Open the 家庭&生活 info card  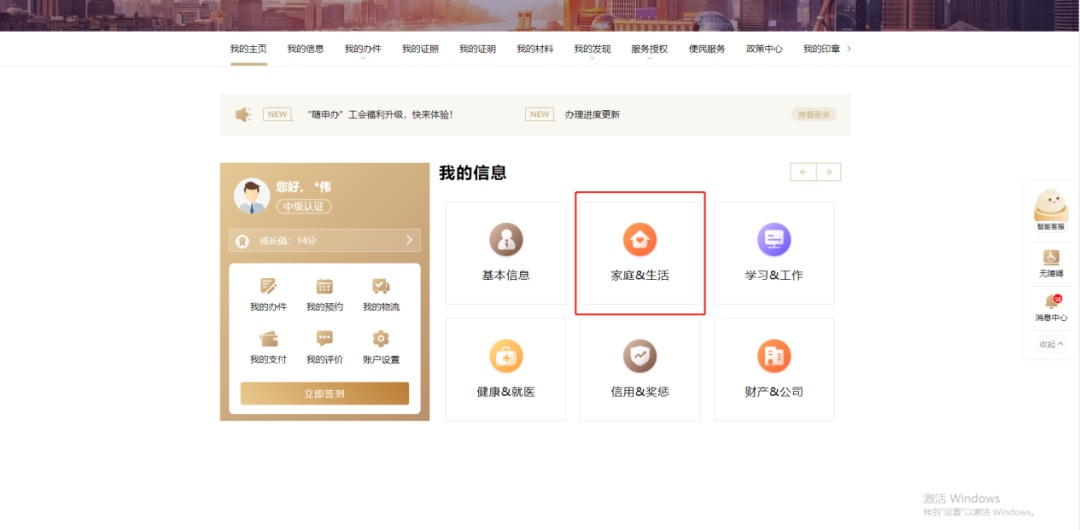(x=640, y=253)
